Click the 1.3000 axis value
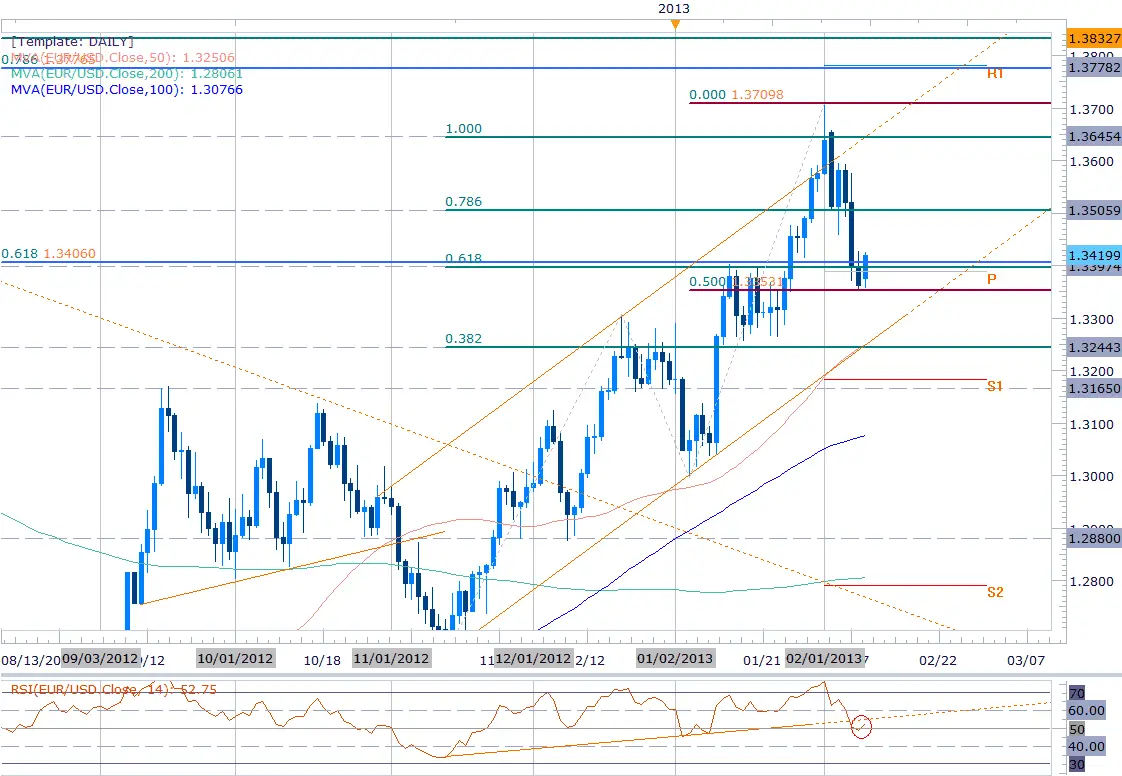 coord(1091,477)
